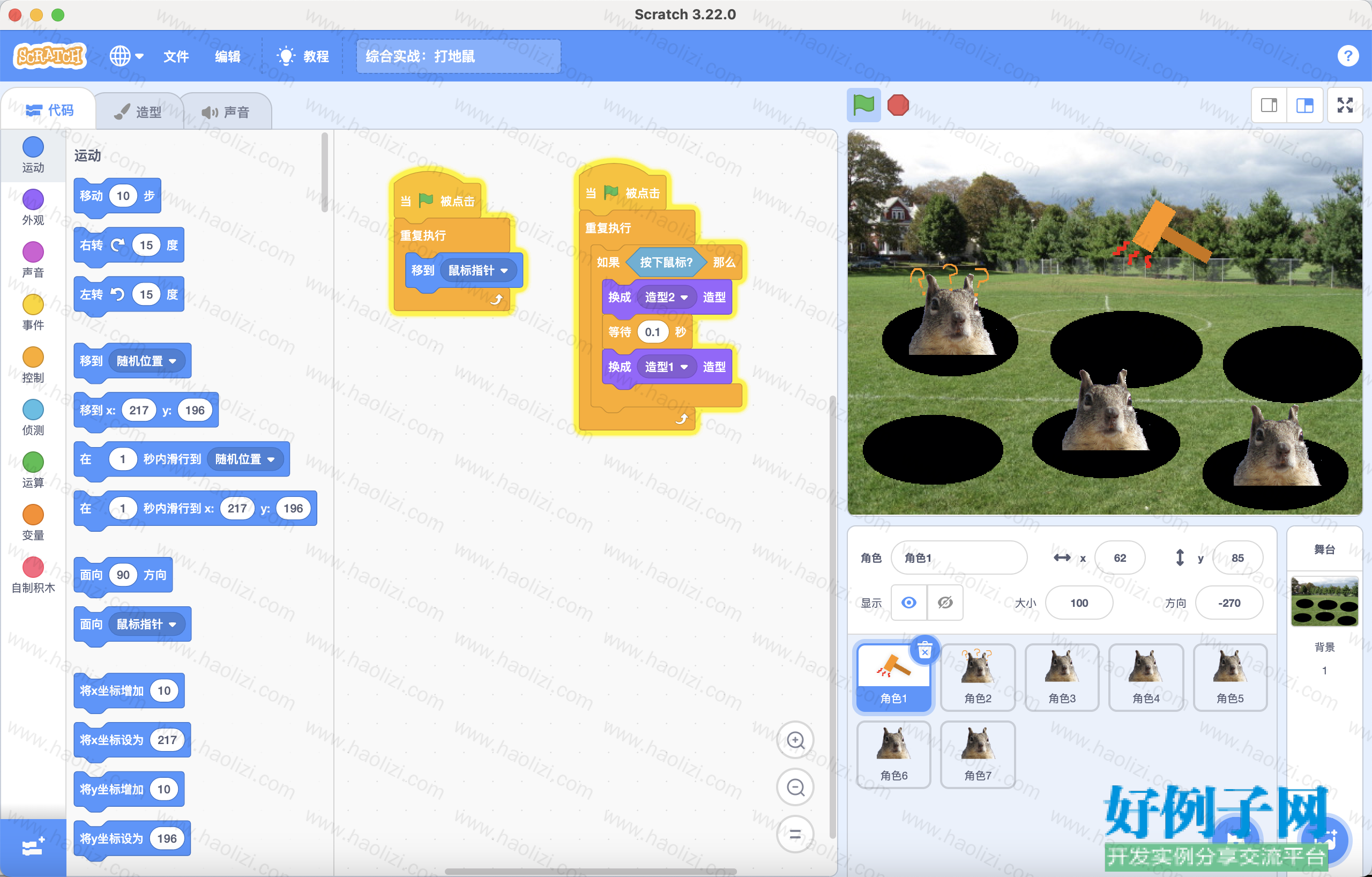The image size is (1372, 877).
Task: Switch to the 造型 tab
Action: [x=138, y=112]
